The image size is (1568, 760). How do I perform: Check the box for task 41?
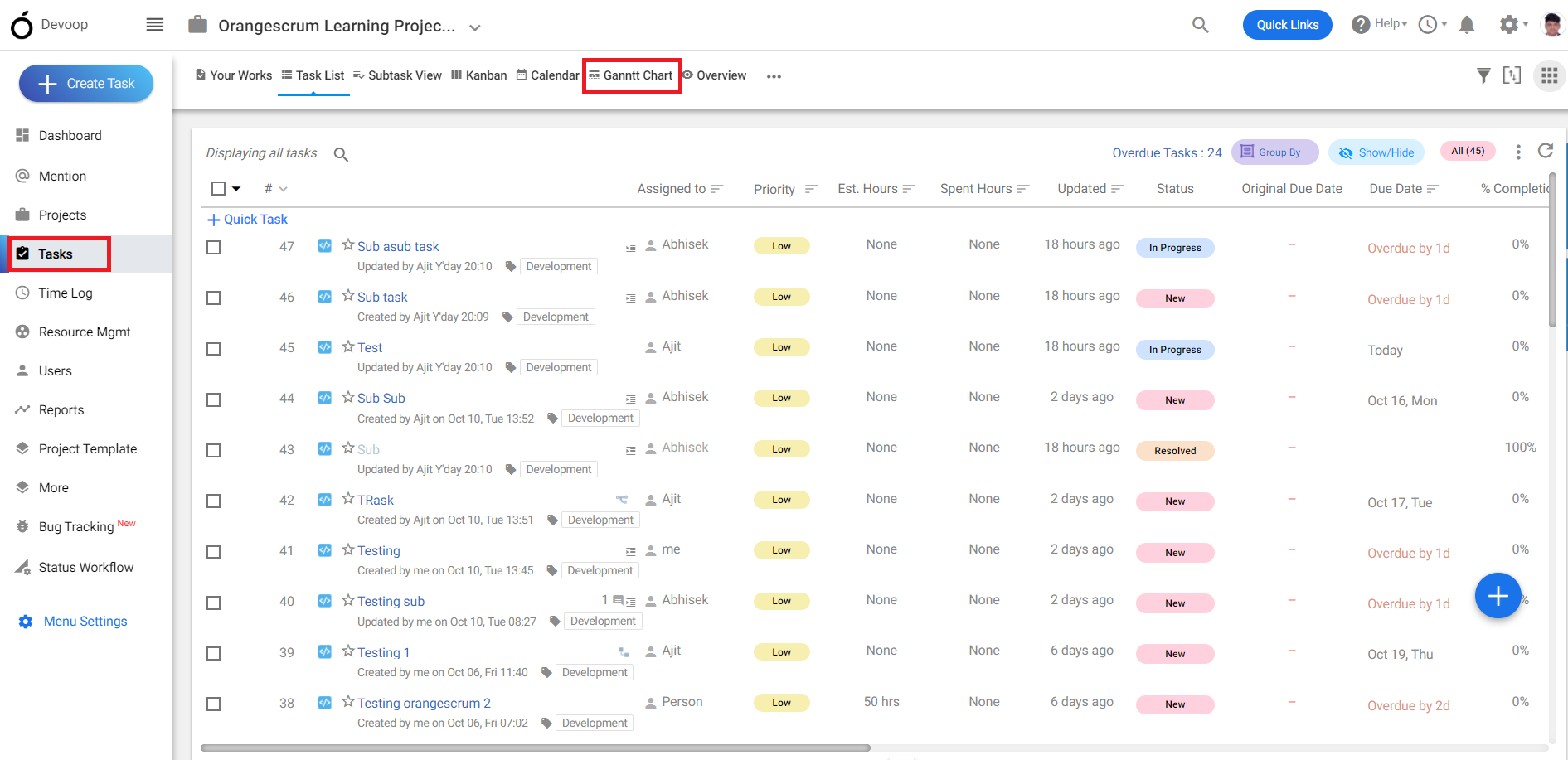[x=213, y=552]
